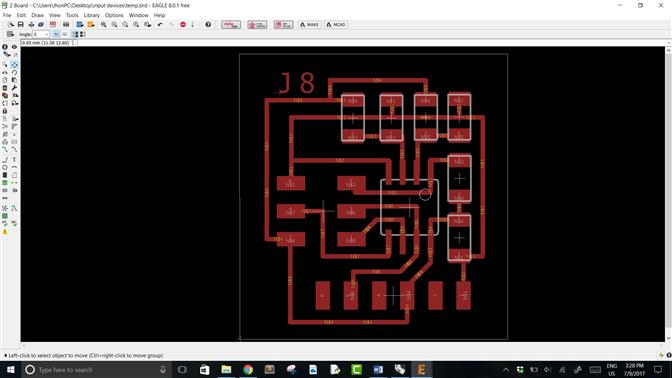Viewport: 672px width, 378px height.
Task: Select the Rectangle draw tool
Action: coord(5,175)
